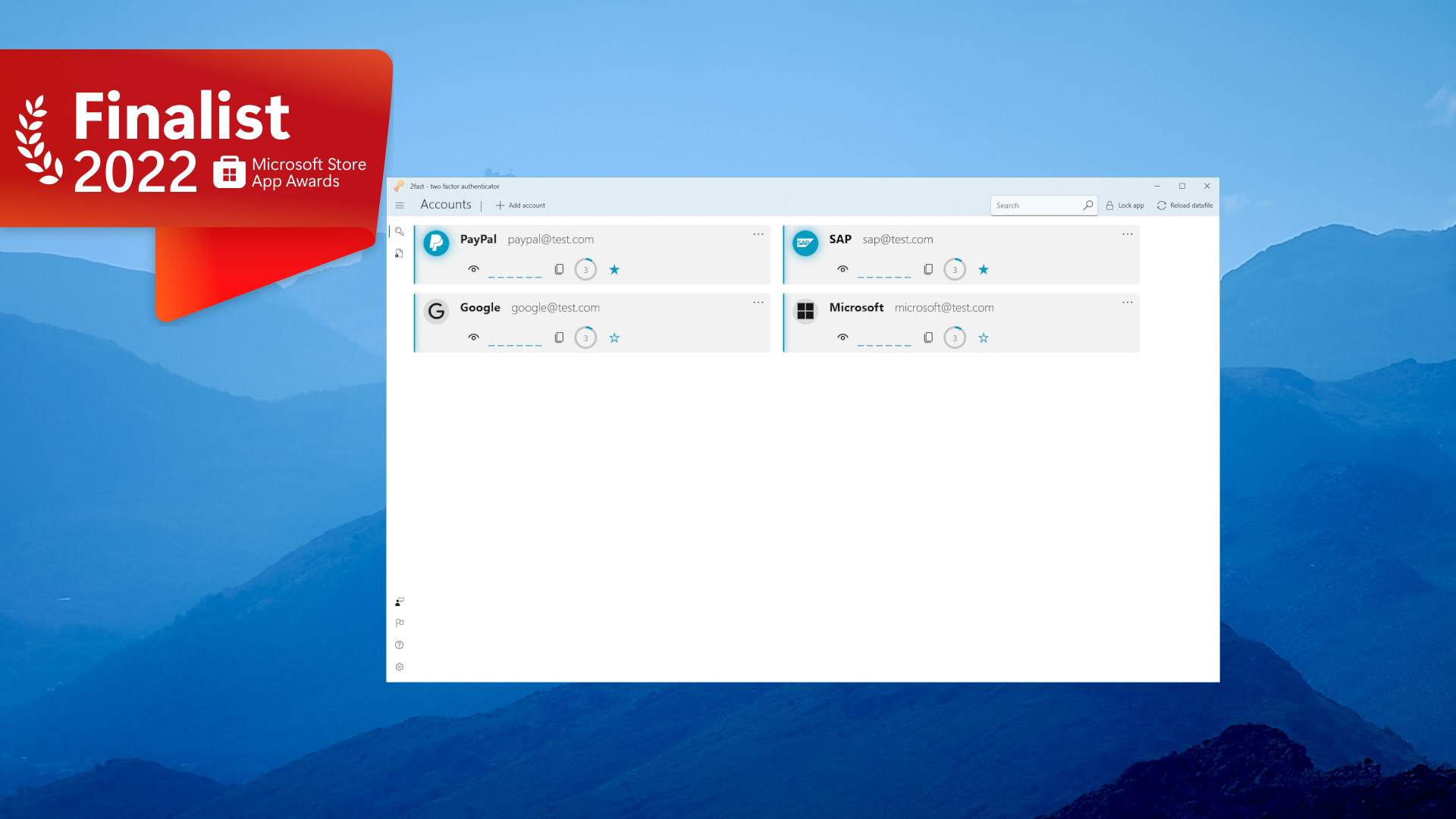Expand the hamburger navigation menu
Screen dimensions: 1456x819
tap(400, 205)
